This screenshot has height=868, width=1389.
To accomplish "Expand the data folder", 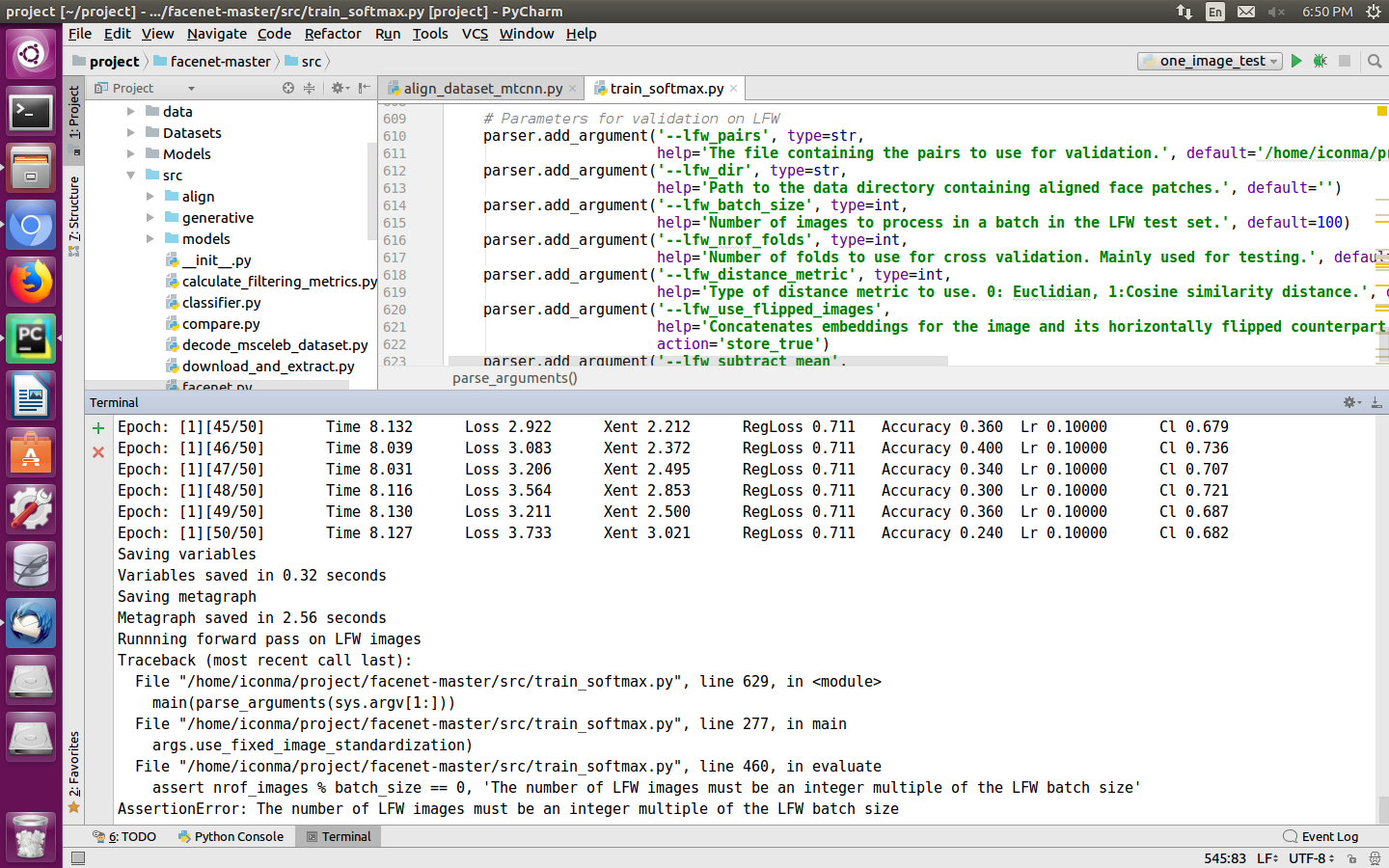I will click(x=131, y=111).
